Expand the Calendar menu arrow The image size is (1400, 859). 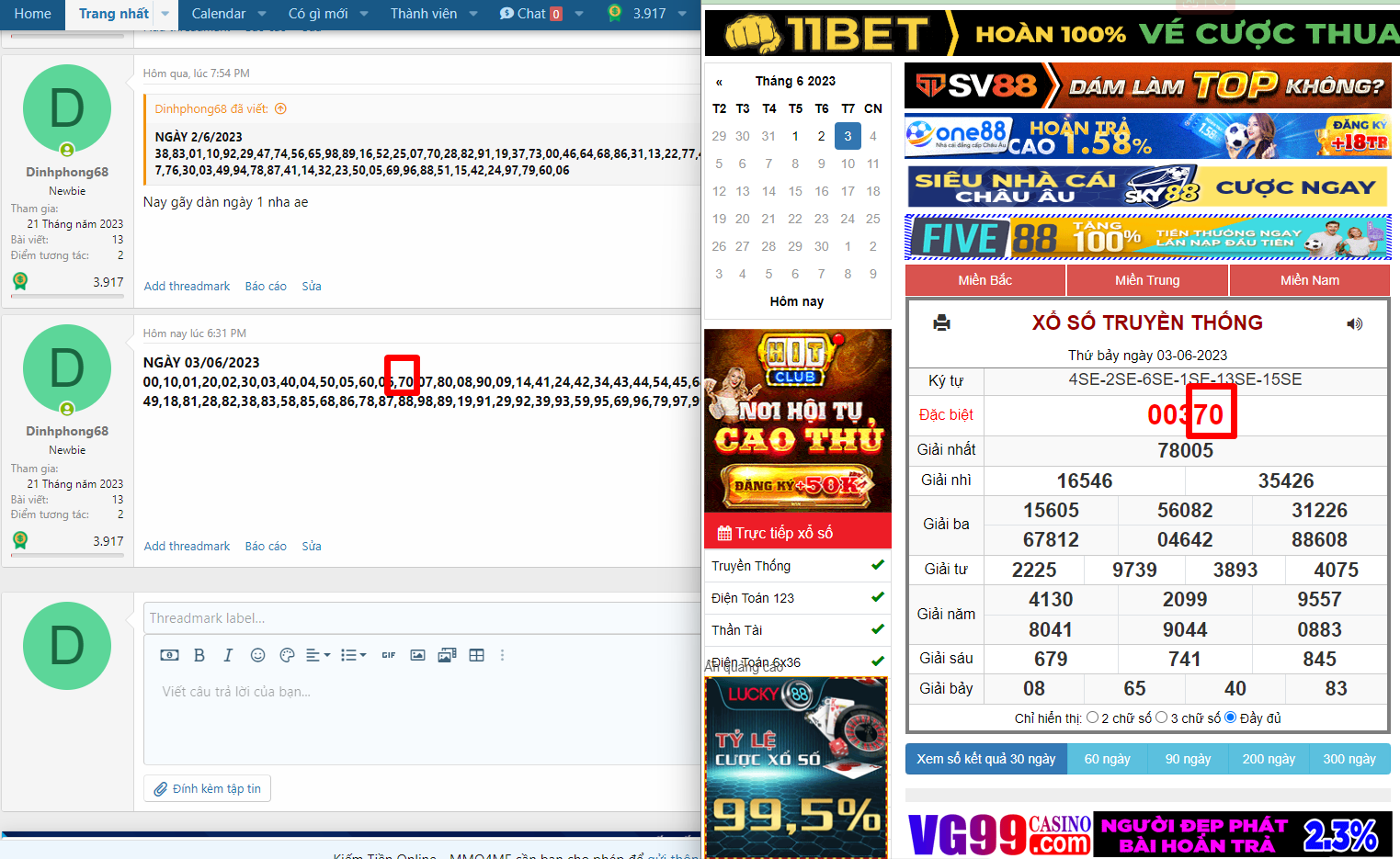click(x=262, y=14)
